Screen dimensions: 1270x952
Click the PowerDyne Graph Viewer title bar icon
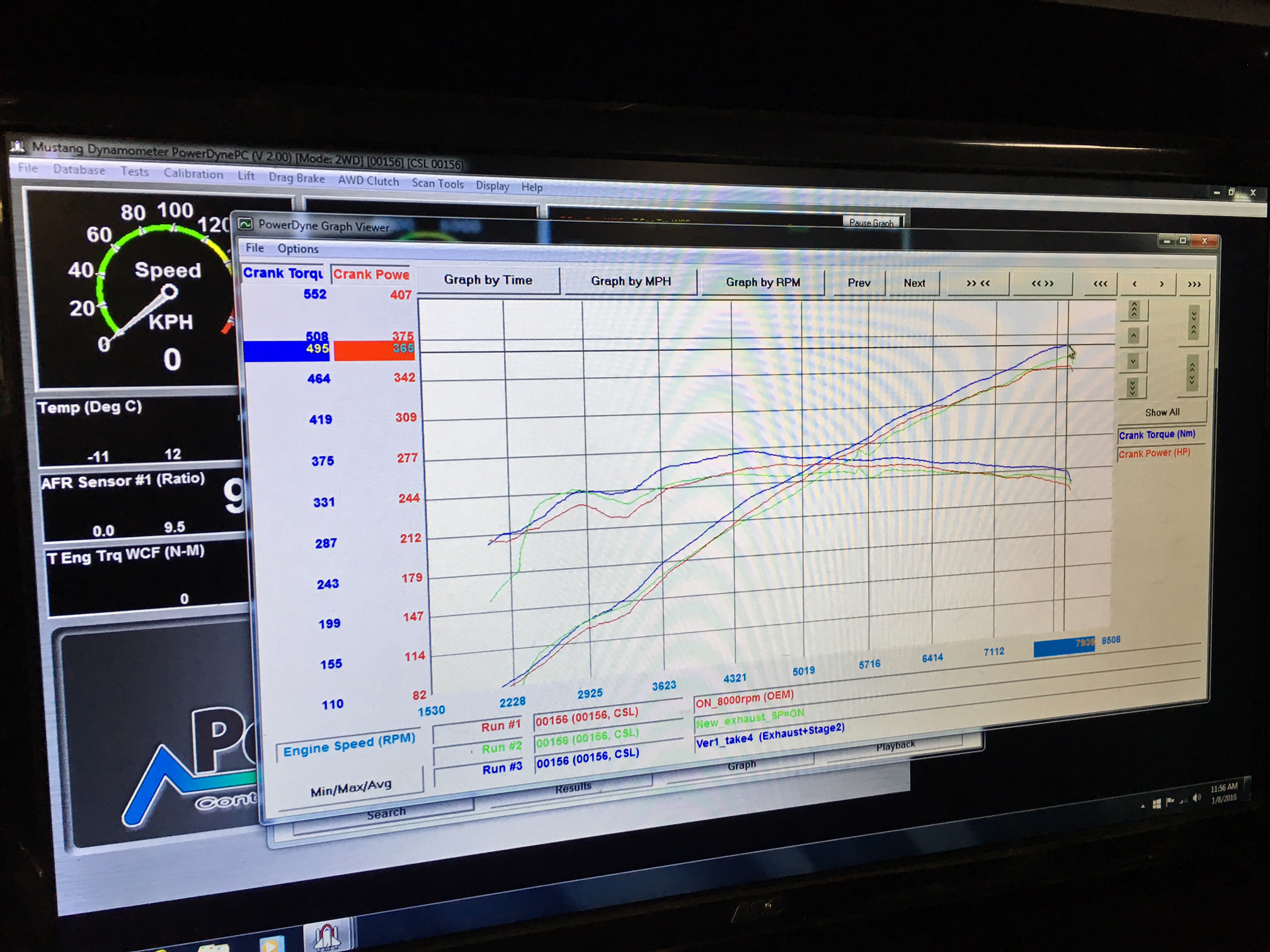point(245,224)
